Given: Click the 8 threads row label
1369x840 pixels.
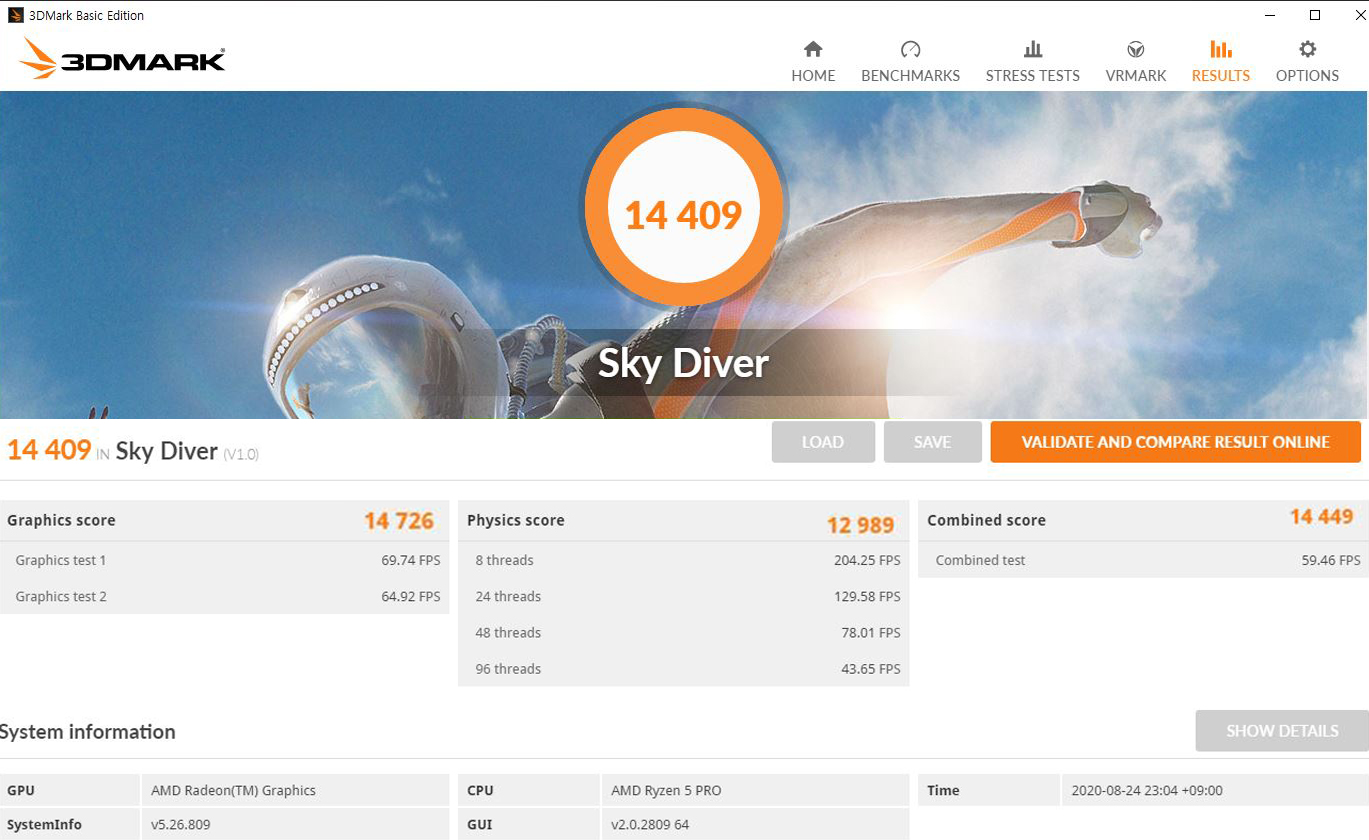Looking at the screenshot, I should tap(505, 560).
